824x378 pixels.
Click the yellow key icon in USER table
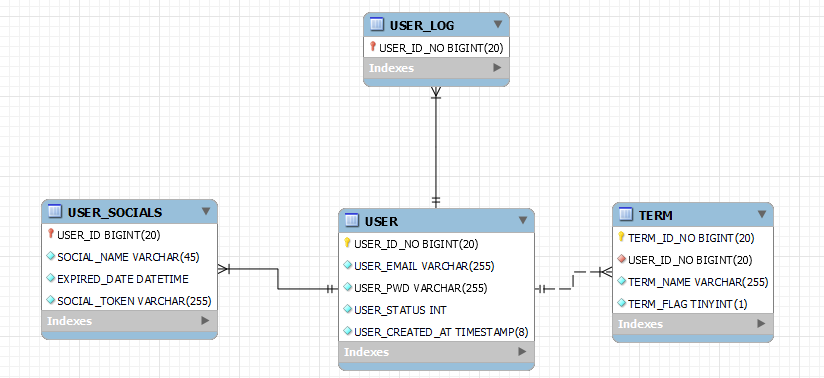pyautogui.click(x=347, y=242)
